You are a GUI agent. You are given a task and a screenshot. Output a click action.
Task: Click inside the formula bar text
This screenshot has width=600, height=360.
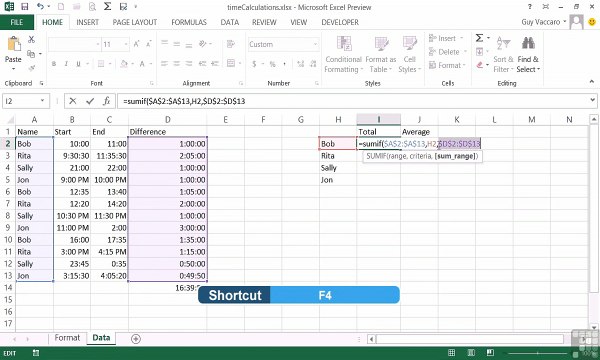184,101
